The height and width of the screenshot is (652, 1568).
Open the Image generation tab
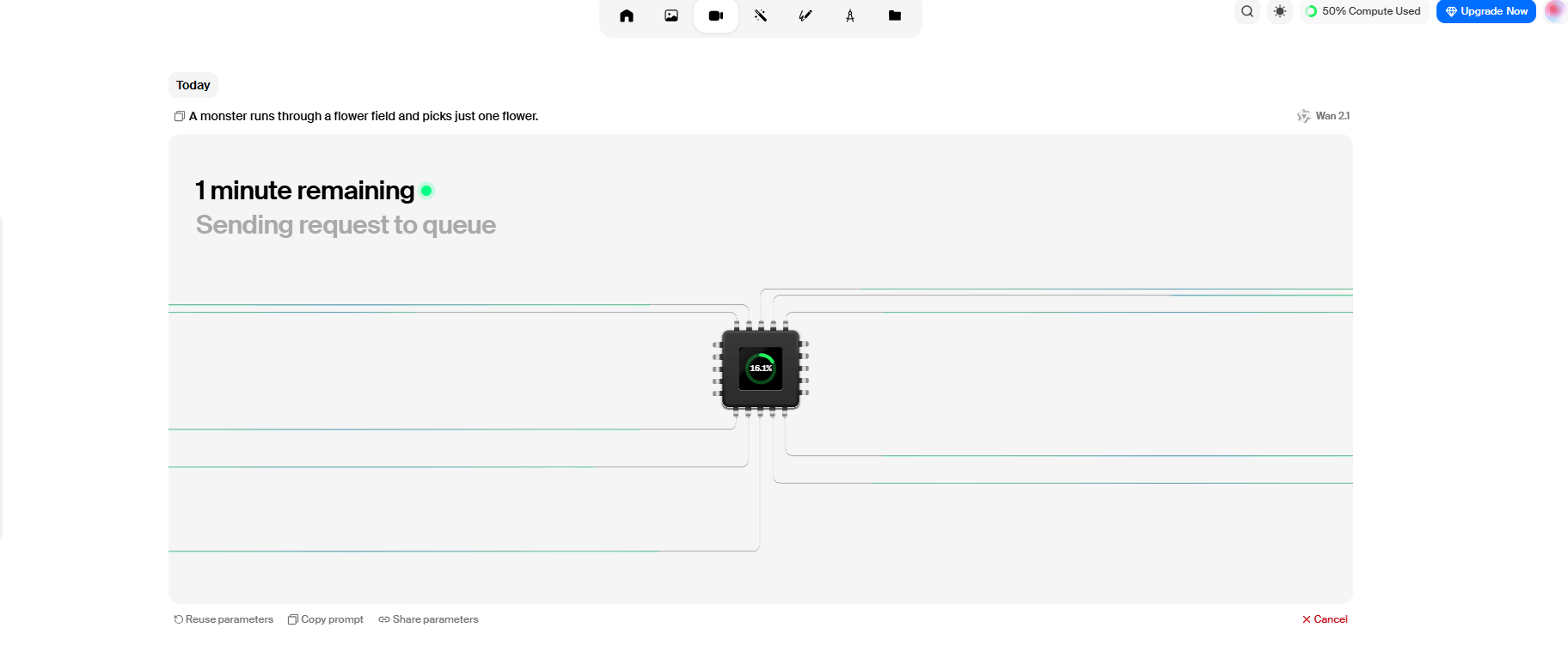pos(671,15)
